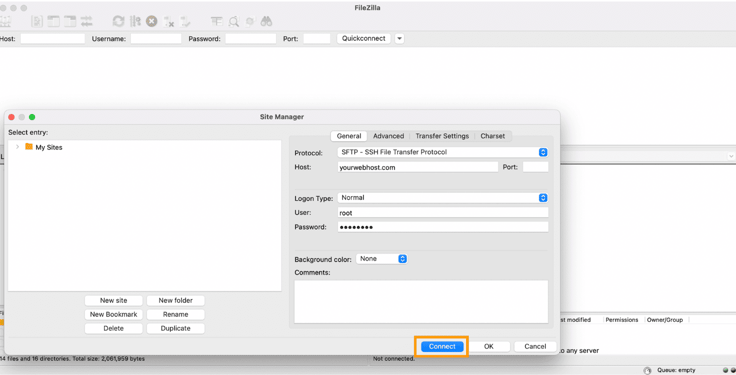The width and height of the screenshot is (736, 375).
Task: Click the New folder button
Action: pyautogui.click(x=176, y=300)
